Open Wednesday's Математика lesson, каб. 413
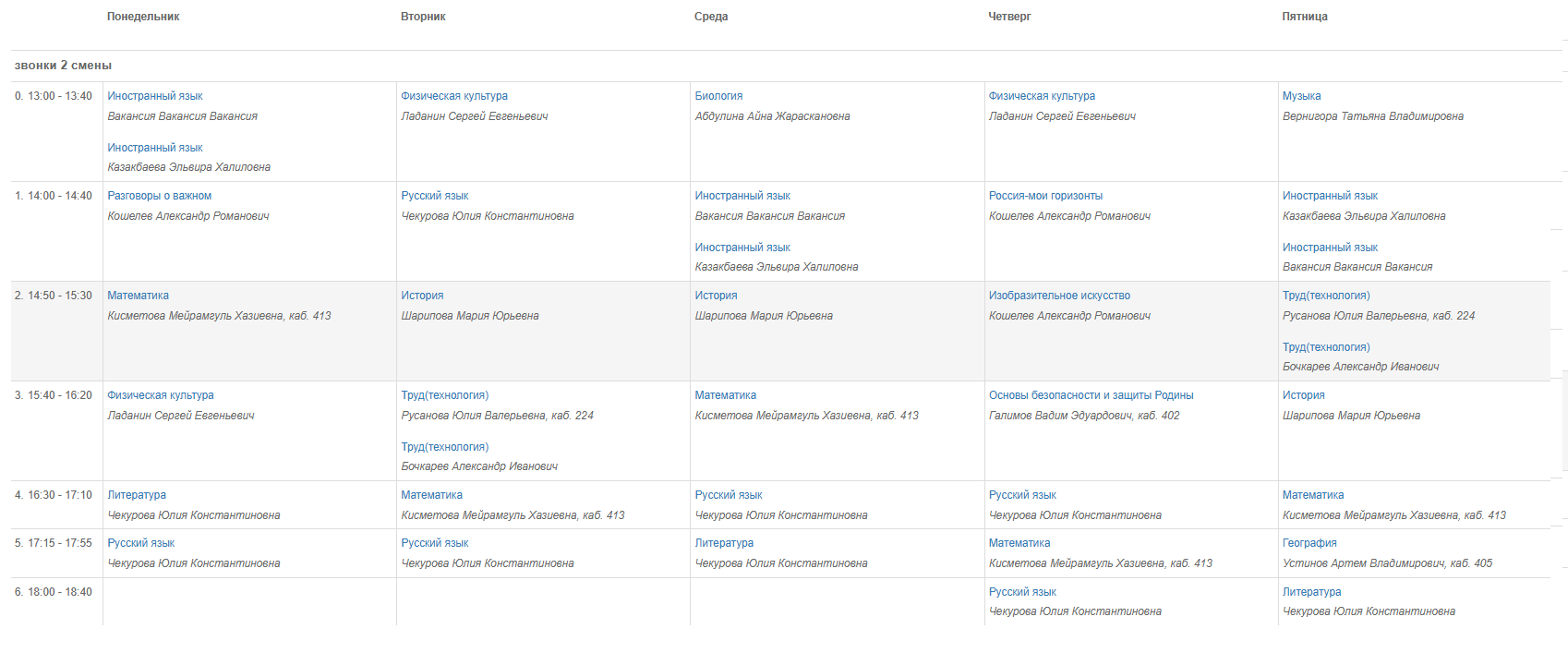This screenshot has width=1568, height=665. (x=725, y=395)
